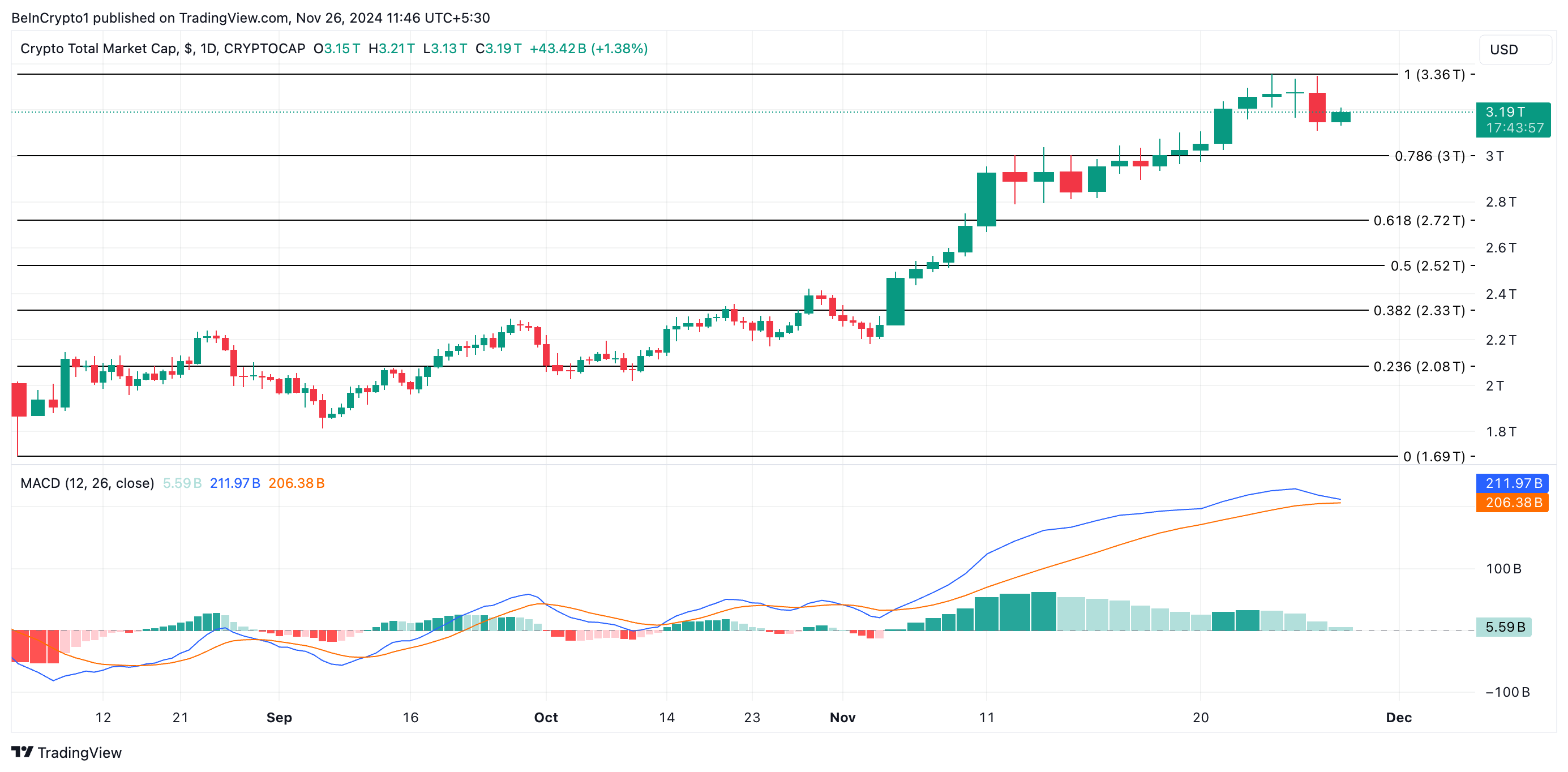Viewport: 1568px width, 772px height.
Task: Click the histogram value tag 5.59 B
Action: (1503, 627)
